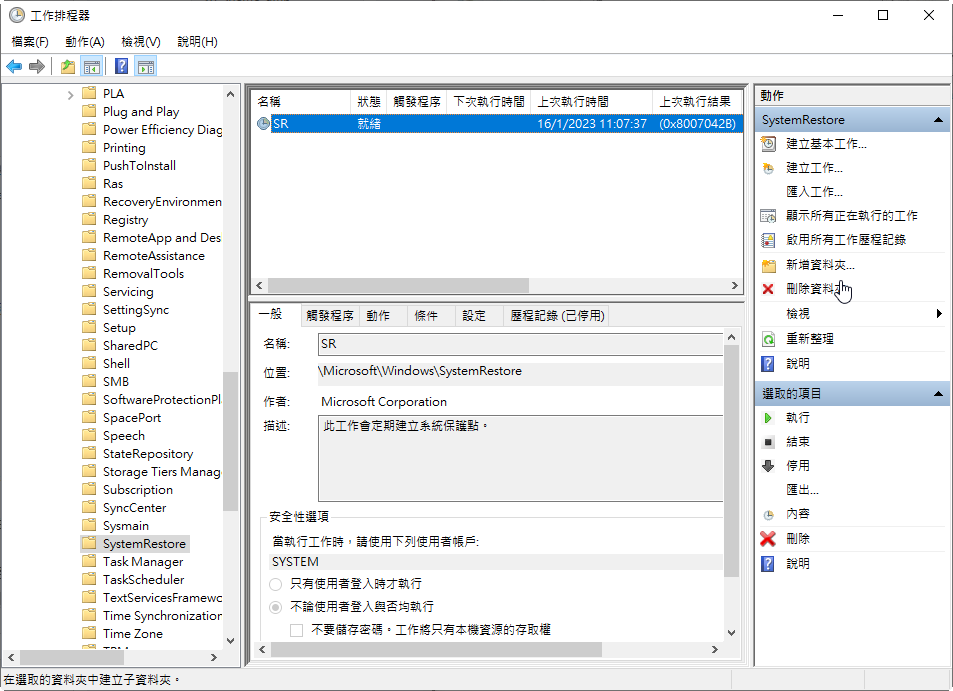Click the Up one level folder icon
953x691 pixels.
pos(67,66)
